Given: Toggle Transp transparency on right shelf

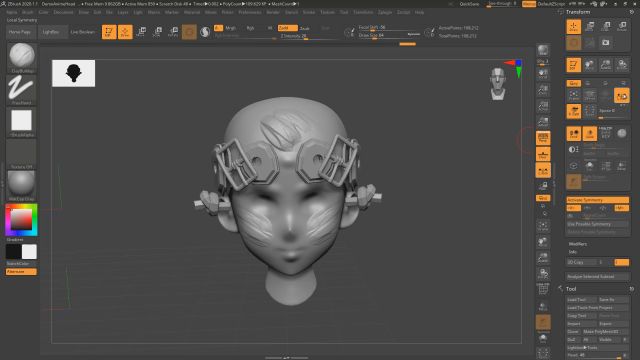Looking at the screenshot, I should [543, 307].
